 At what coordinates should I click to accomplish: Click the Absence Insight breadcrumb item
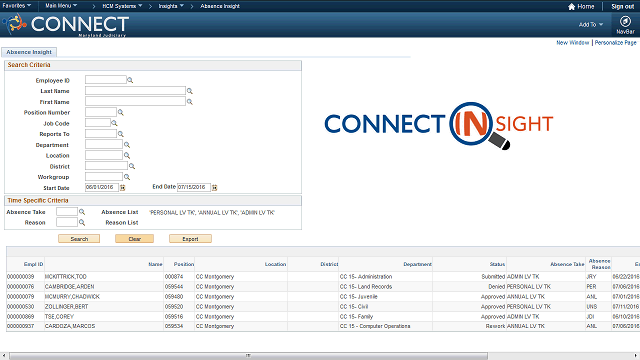click(x=220, y=6)
